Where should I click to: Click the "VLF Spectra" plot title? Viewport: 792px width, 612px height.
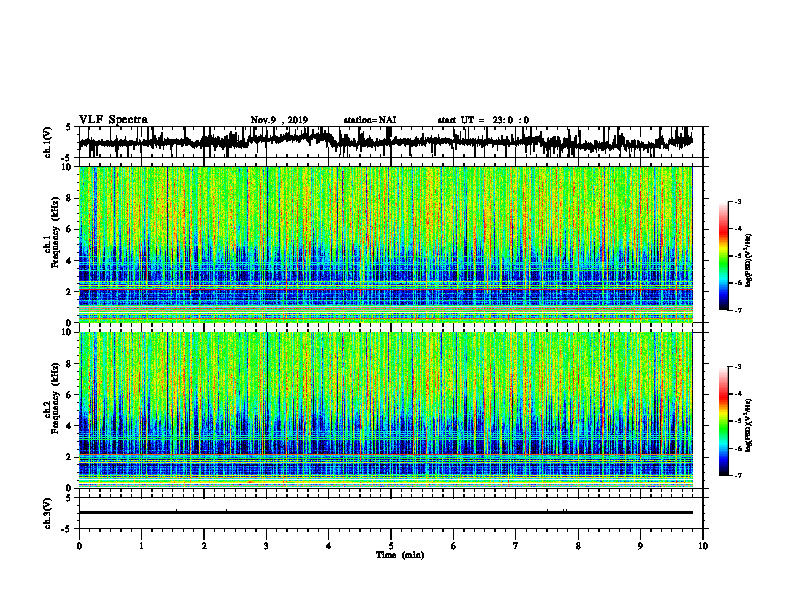pyautogui.click(x=113, y=120)
